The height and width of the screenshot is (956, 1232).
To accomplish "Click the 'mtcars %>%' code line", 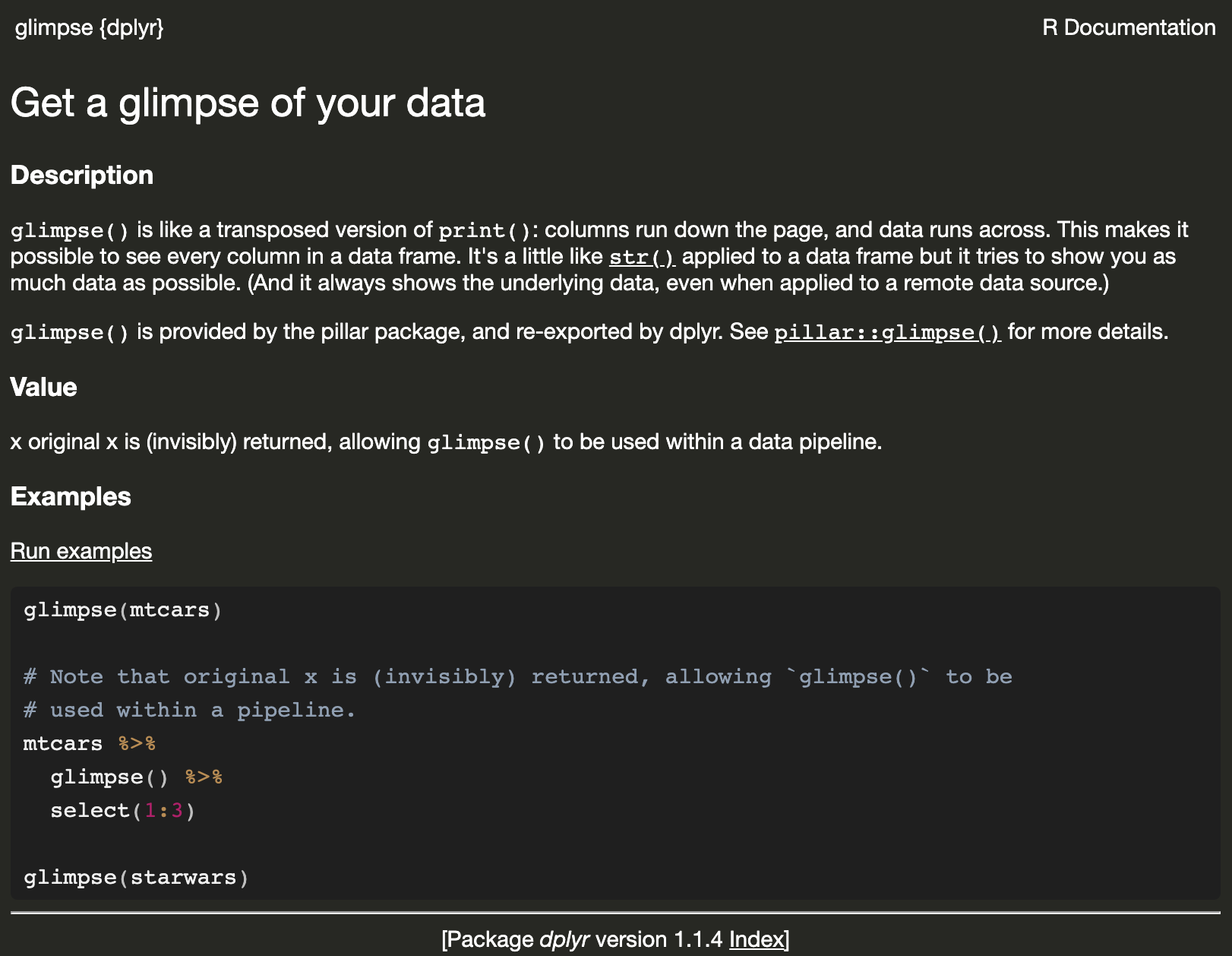I will click(90, 743).
